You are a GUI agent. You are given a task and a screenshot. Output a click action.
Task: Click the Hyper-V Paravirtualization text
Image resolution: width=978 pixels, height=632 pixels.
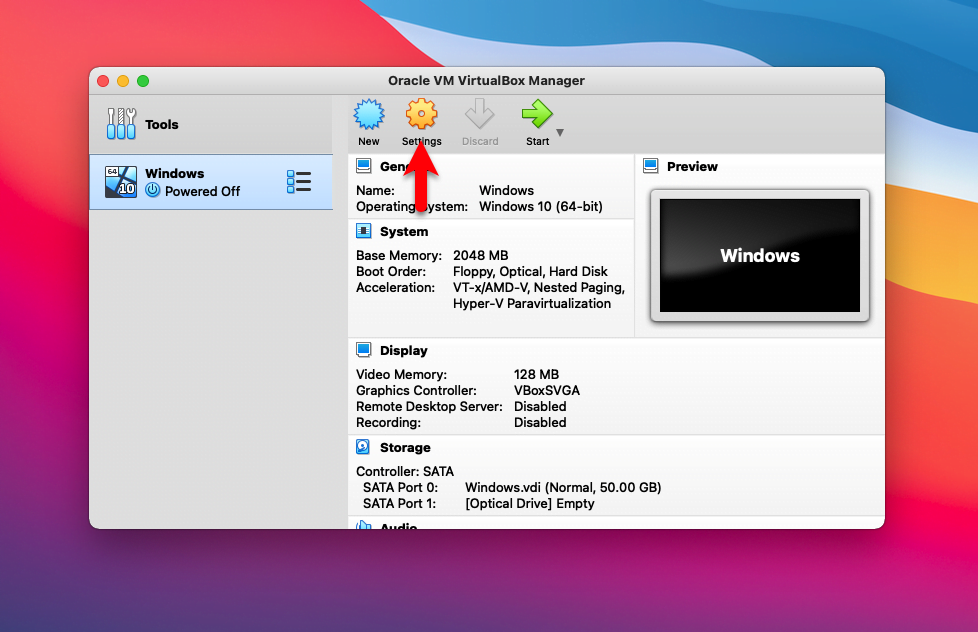(532, 303)
